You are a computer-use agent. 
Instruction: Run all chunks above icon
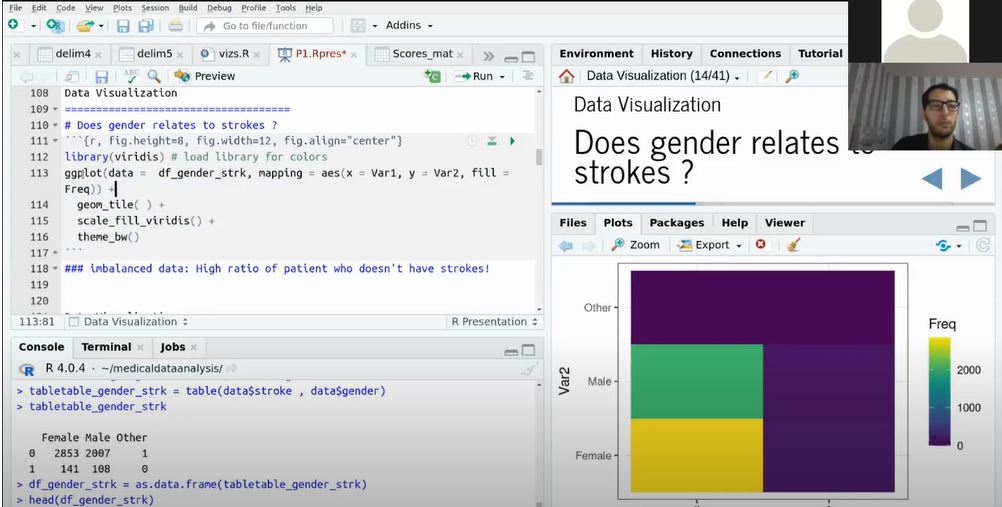[x=492, y=141]
